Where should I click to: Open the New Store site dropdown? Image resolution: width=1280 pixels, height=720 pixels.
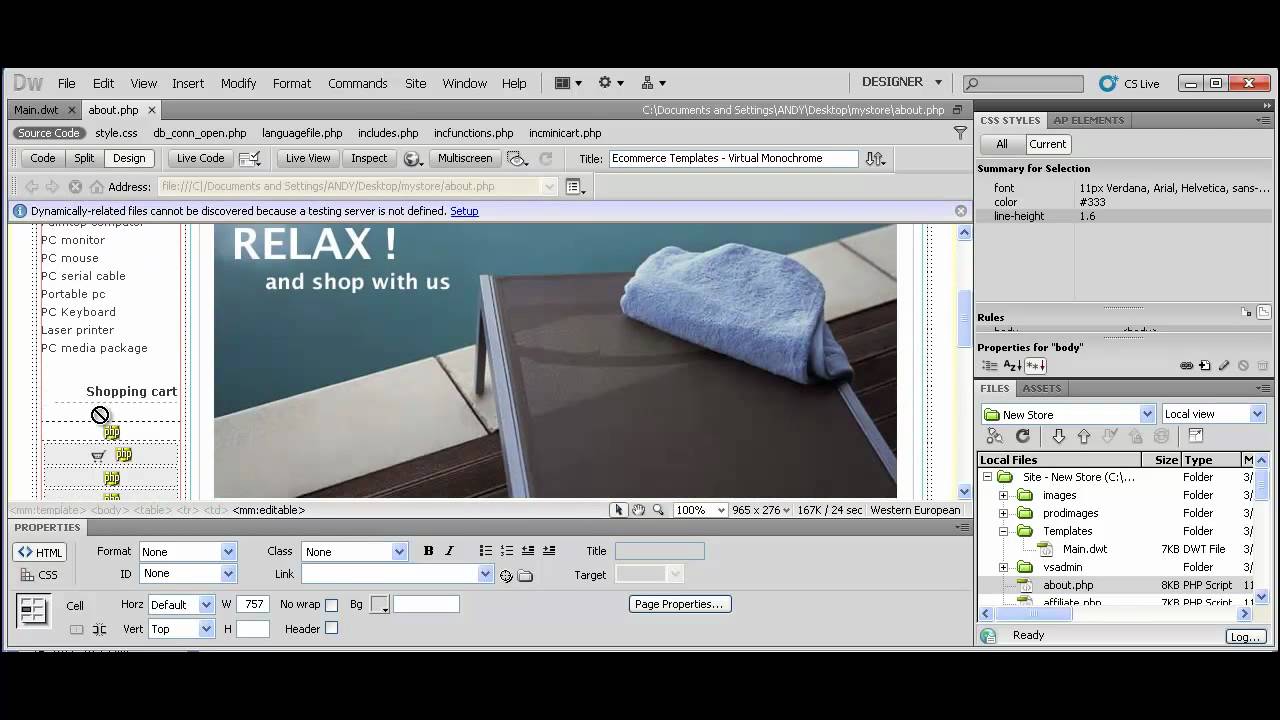1068,414
